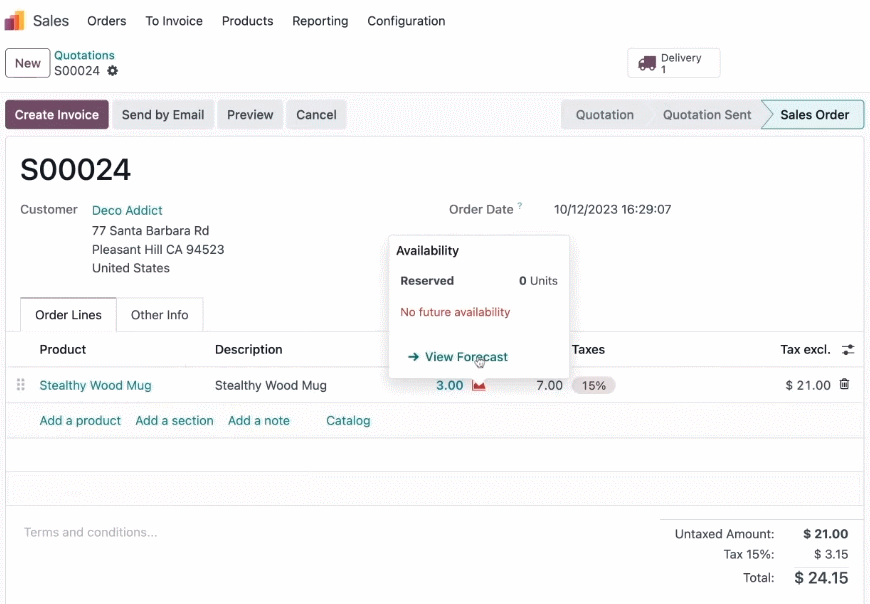This screenshot has width=870, height=604.
Task: Click the Sales app logo icon
Action: click(14, 21)
